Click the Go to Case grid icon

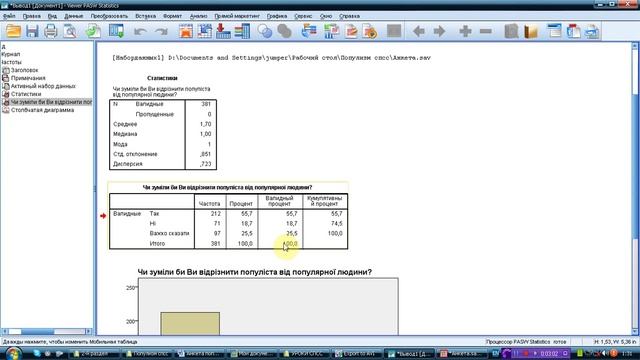click(x=204, y=31)
